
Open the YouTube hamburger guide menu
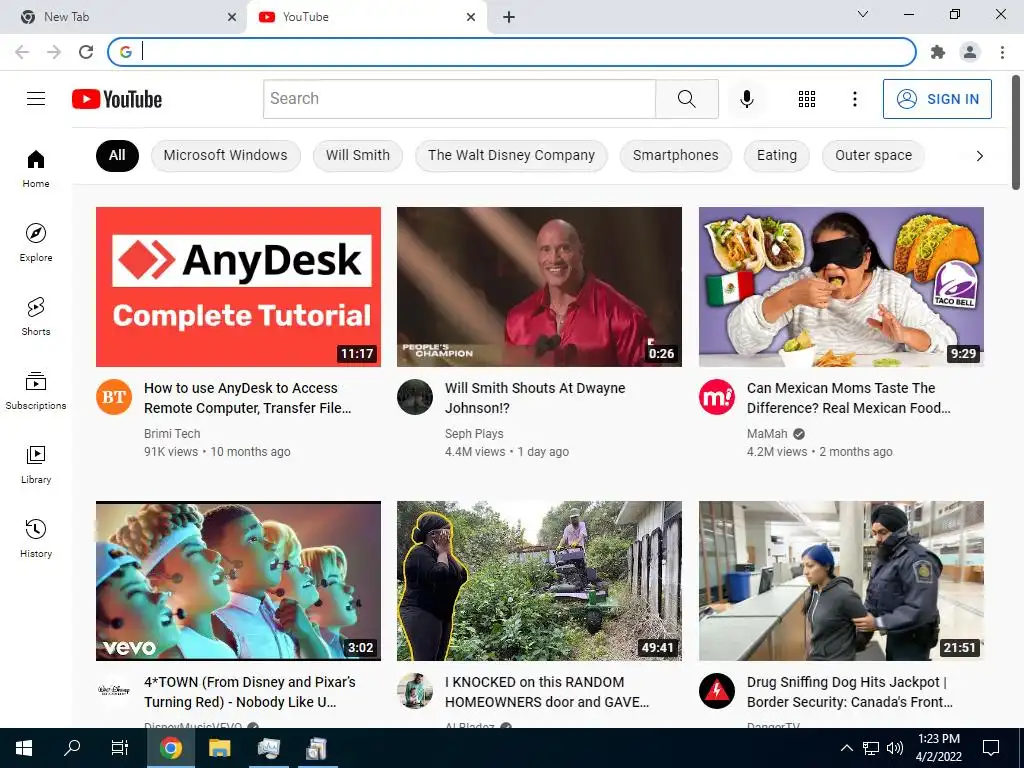pos(36,99)
